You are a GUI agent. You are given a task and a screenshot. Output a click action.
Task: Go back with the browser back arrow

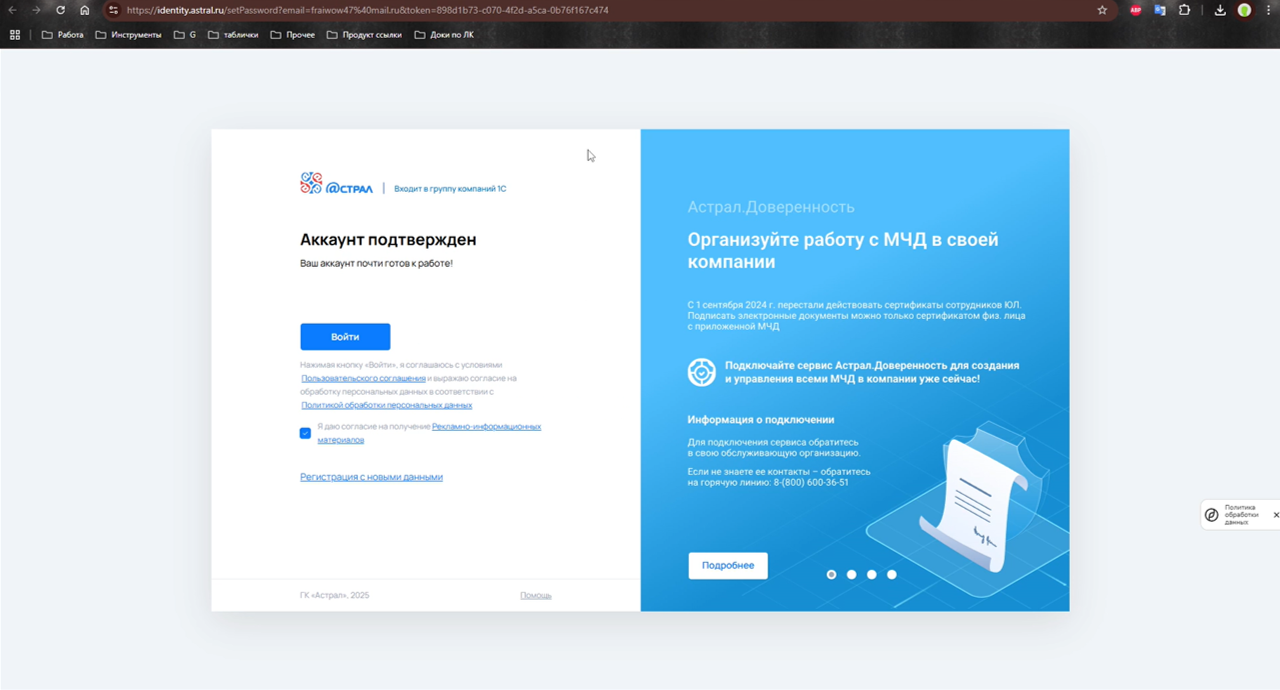coord(12,10)
